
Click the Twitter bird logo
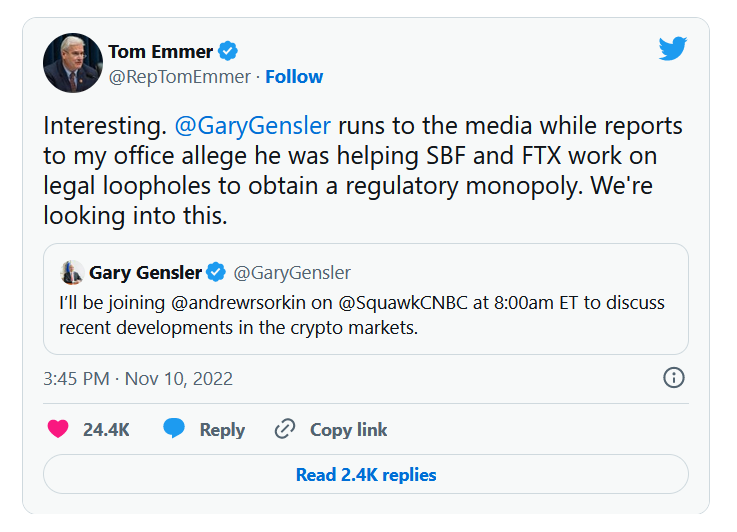tap(672, 48)
